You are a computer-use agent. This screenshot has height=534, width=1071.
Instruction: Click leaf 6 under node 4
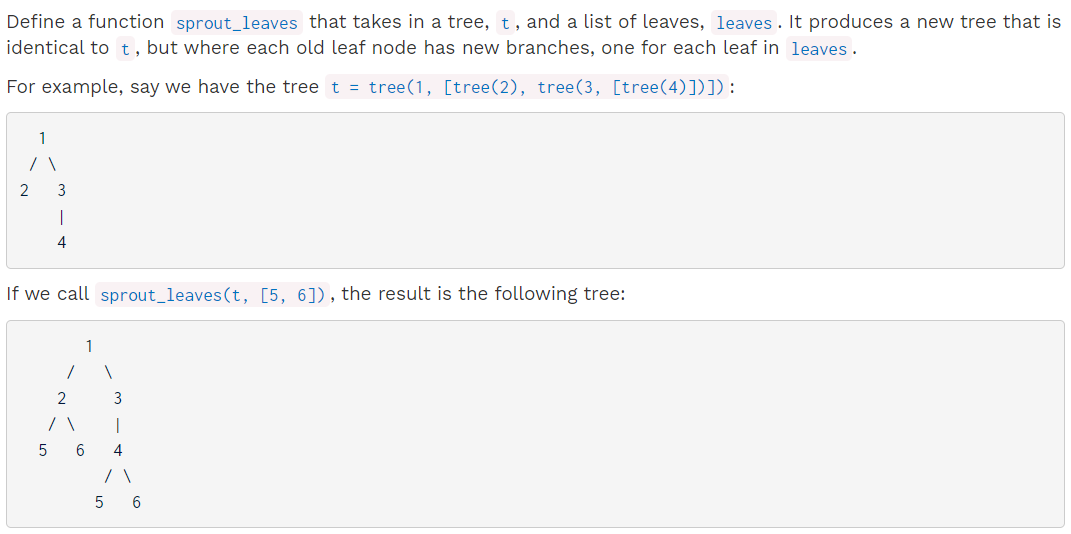click(137, 503)
